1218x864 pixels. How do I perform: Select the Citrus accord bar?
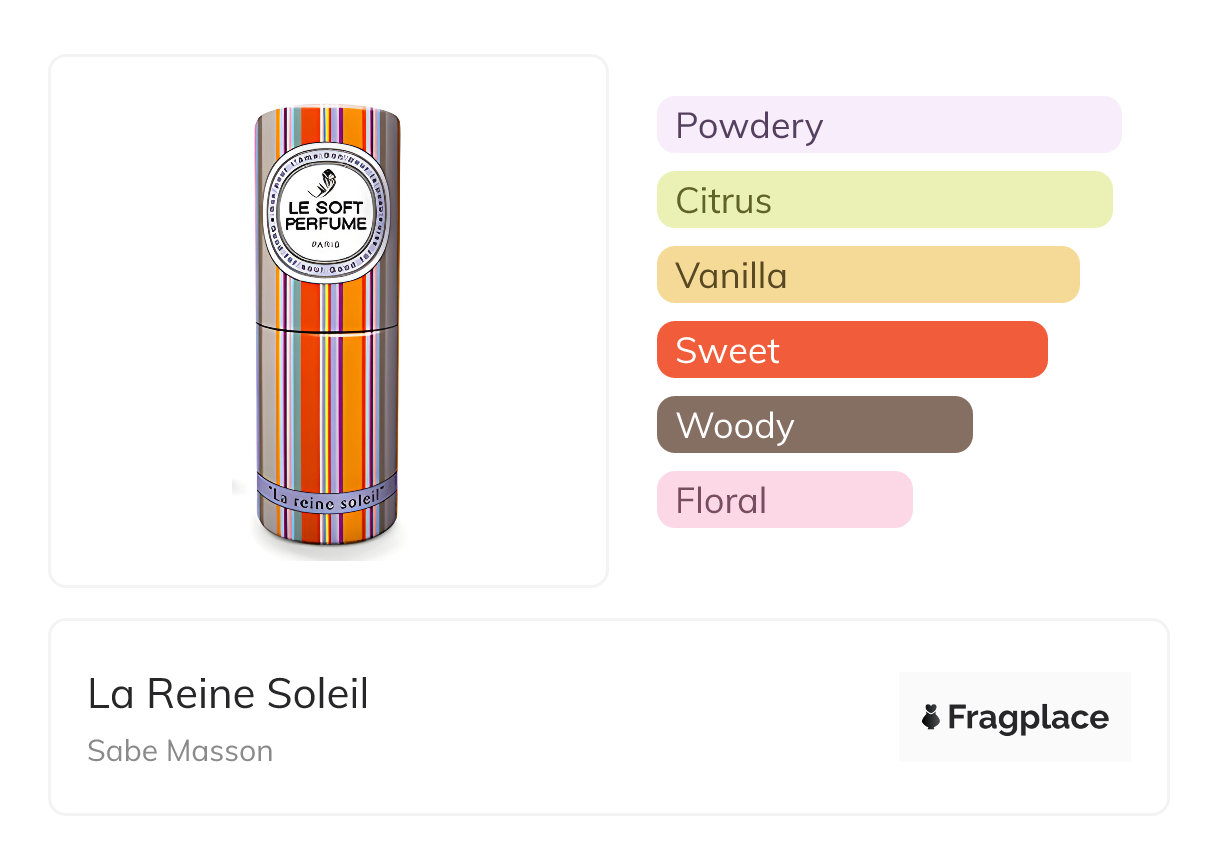pos(884,200)
